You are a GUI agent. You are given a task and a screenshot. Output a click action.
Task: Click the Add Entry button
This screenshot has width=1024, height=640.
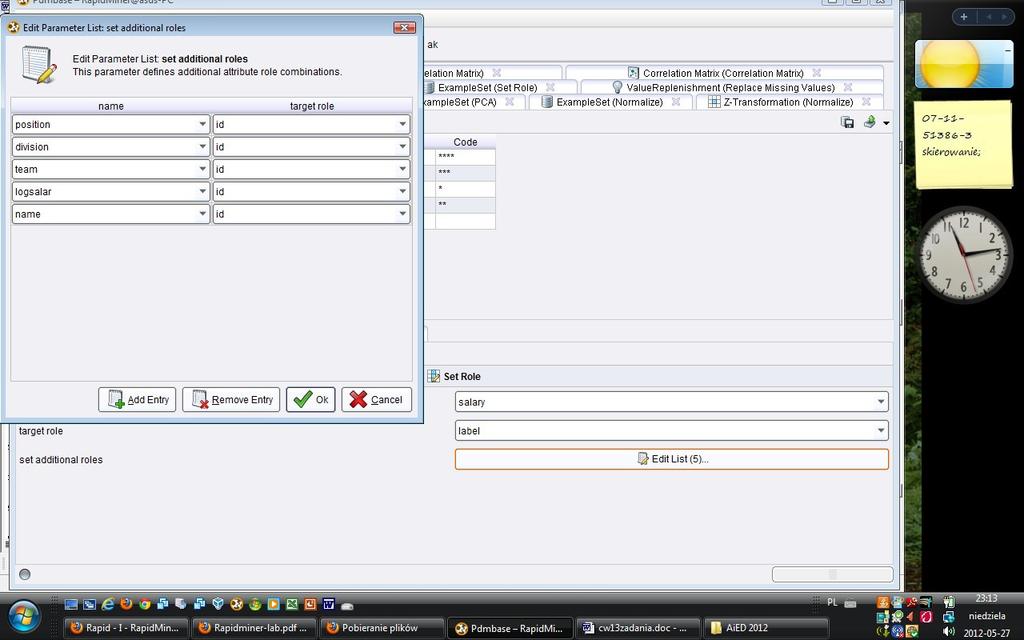pos(137,400)
